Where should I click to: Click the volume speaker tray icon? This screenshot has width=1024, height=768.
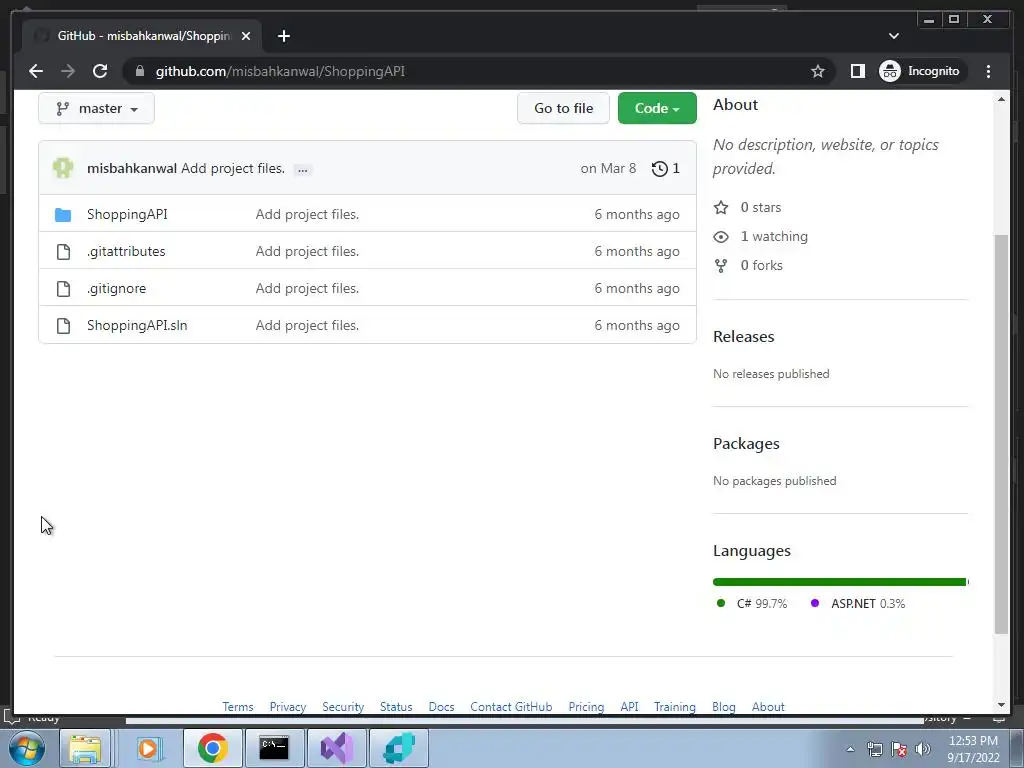[922, 749]
